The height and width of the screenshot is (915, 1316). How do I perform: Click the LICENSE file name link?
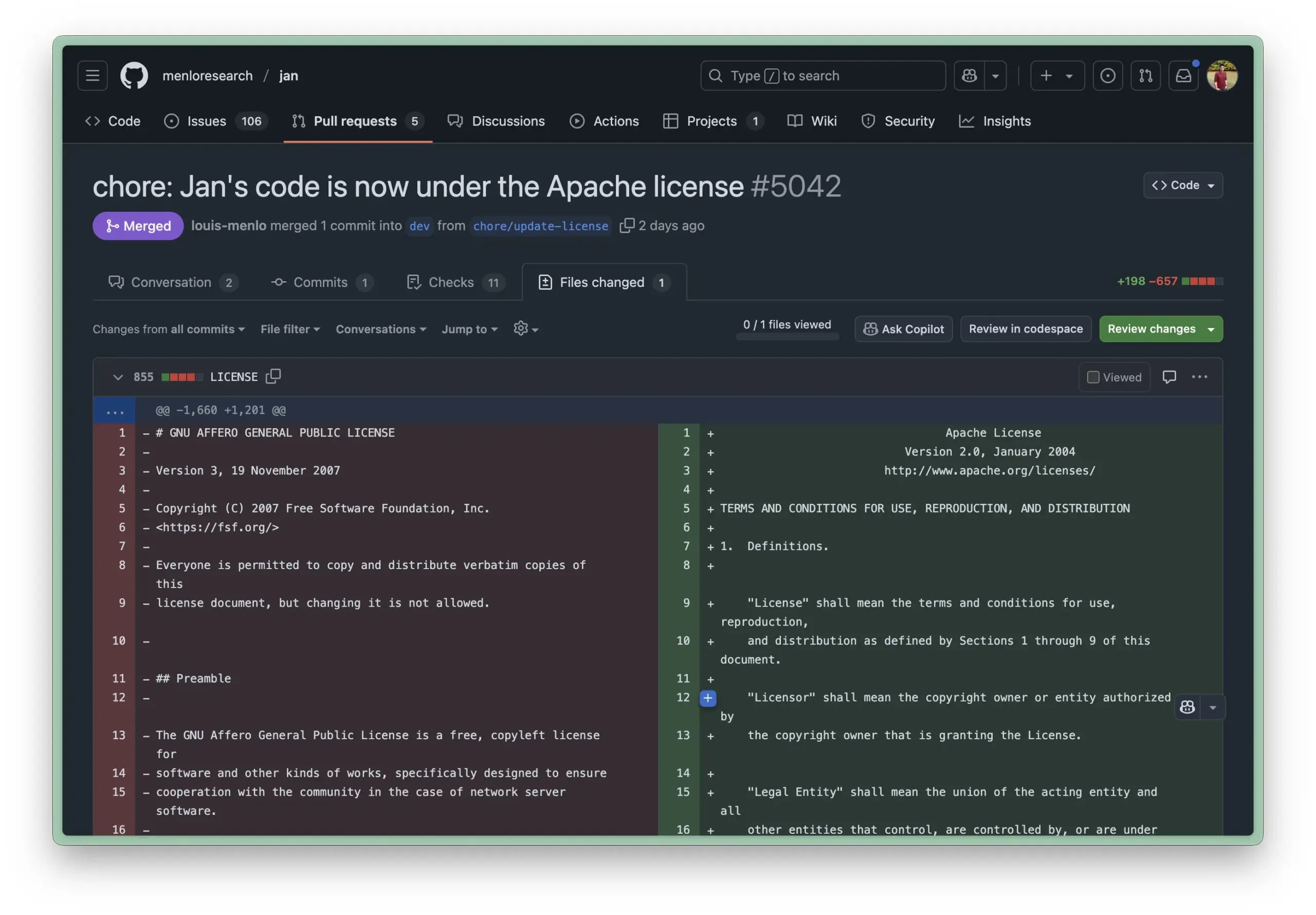[234, 377]
